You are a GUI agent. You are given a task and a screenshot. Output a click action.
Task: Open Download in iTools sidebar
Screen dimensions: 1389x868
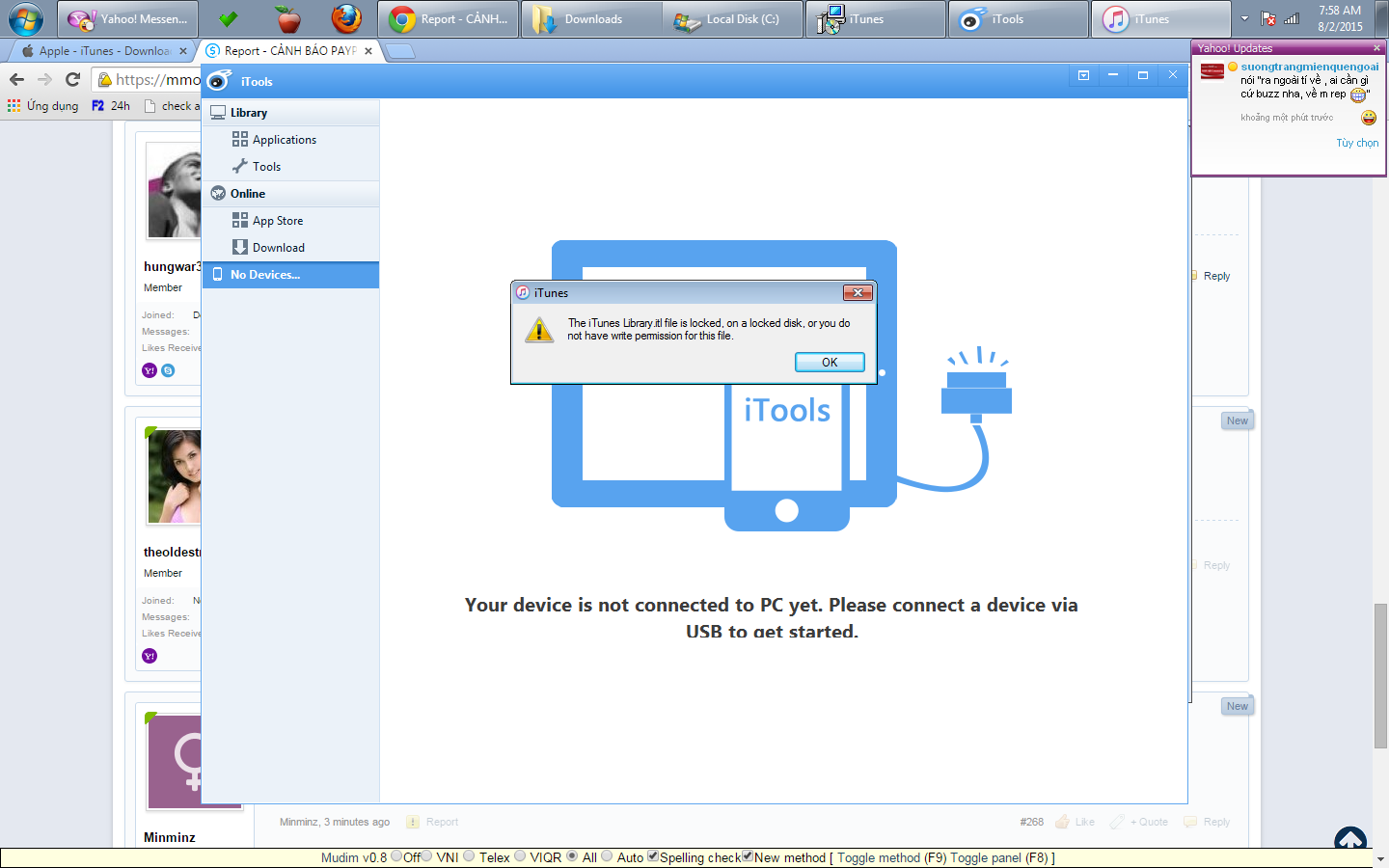tap(290, 248)
